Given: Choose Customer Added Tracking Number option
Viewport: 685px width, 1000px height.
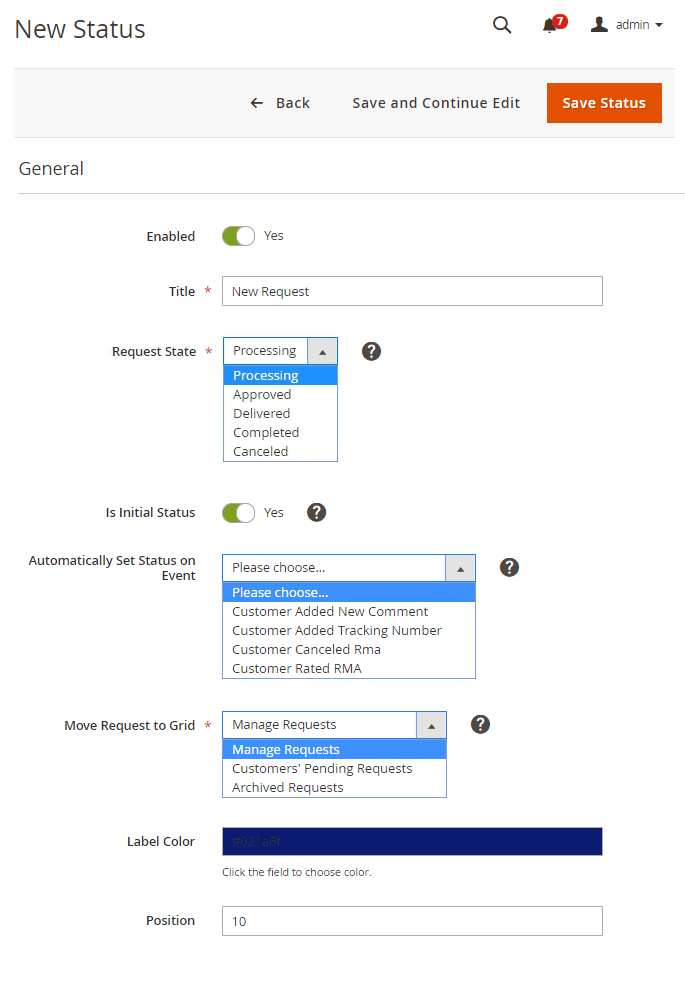Looking at the screenshot, I should [337, 631].
